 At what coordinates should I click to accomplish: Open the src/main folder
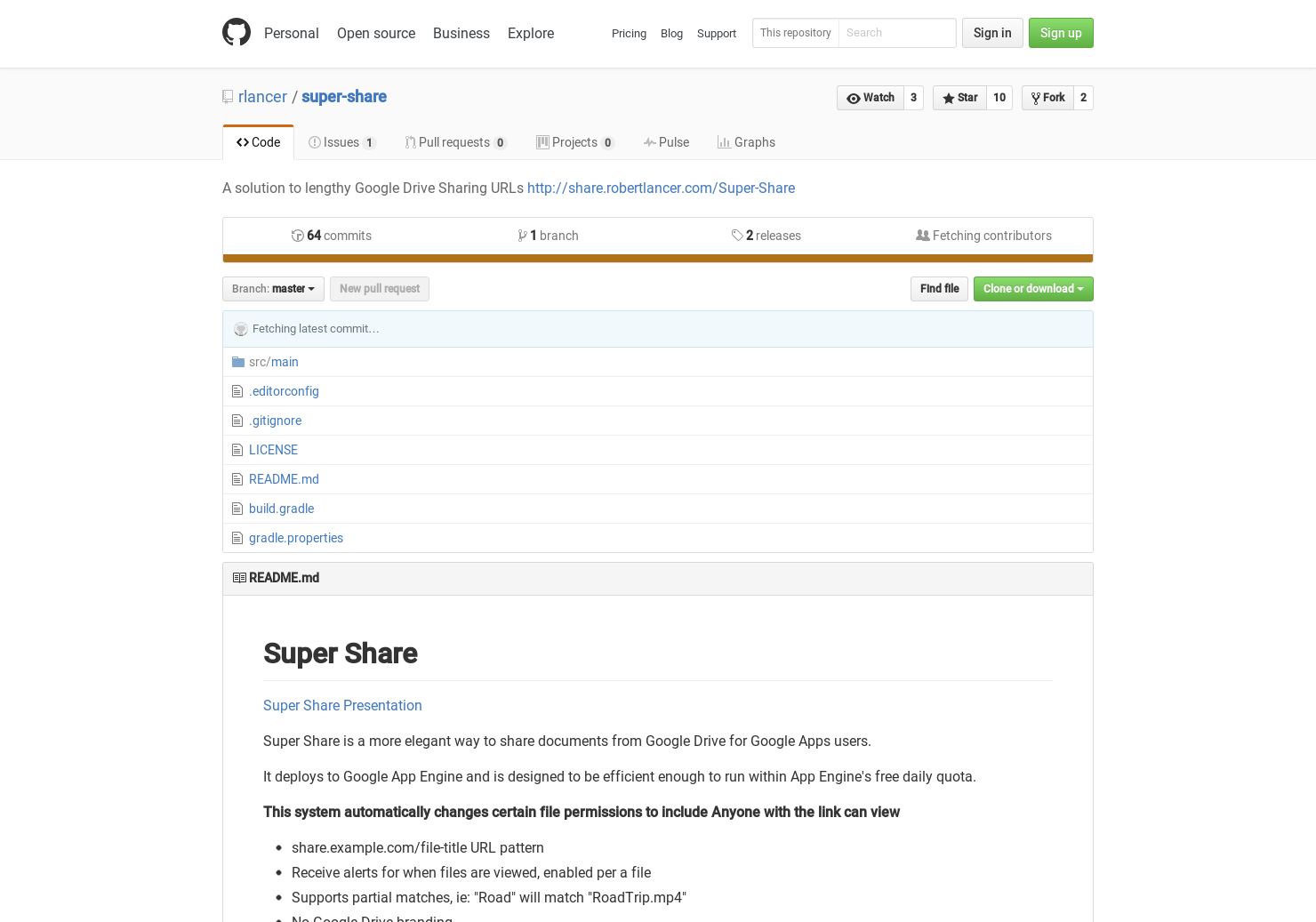(274, 362)
